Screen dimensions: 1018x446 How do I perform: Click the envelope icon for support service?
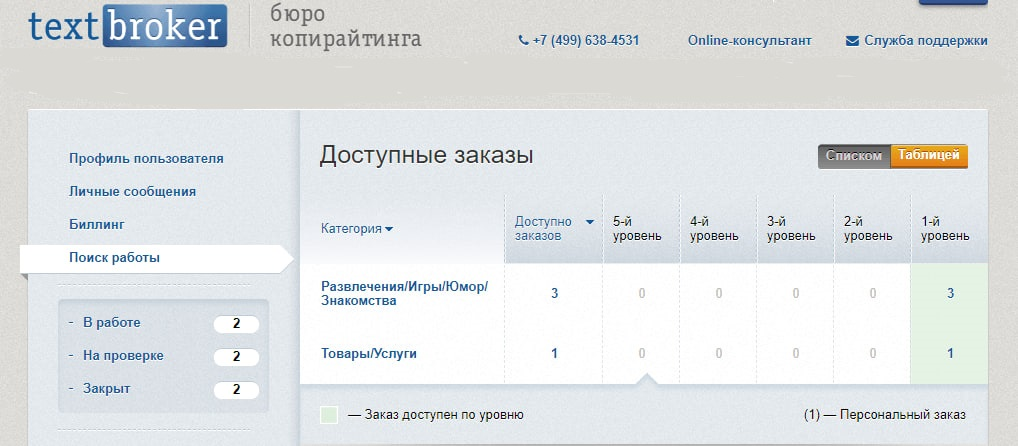tap(852, 41)
